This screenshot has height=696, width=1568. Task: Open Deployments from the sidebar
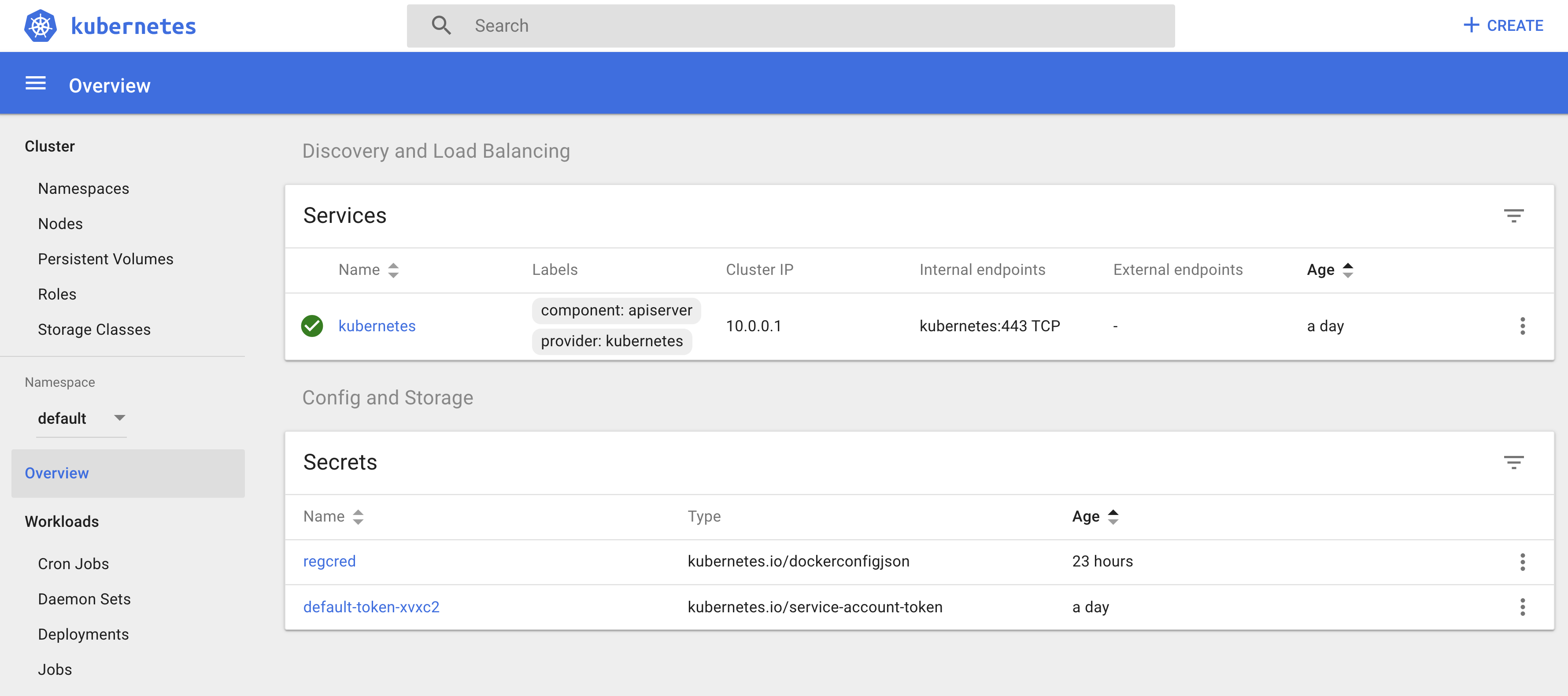(83, 634)
